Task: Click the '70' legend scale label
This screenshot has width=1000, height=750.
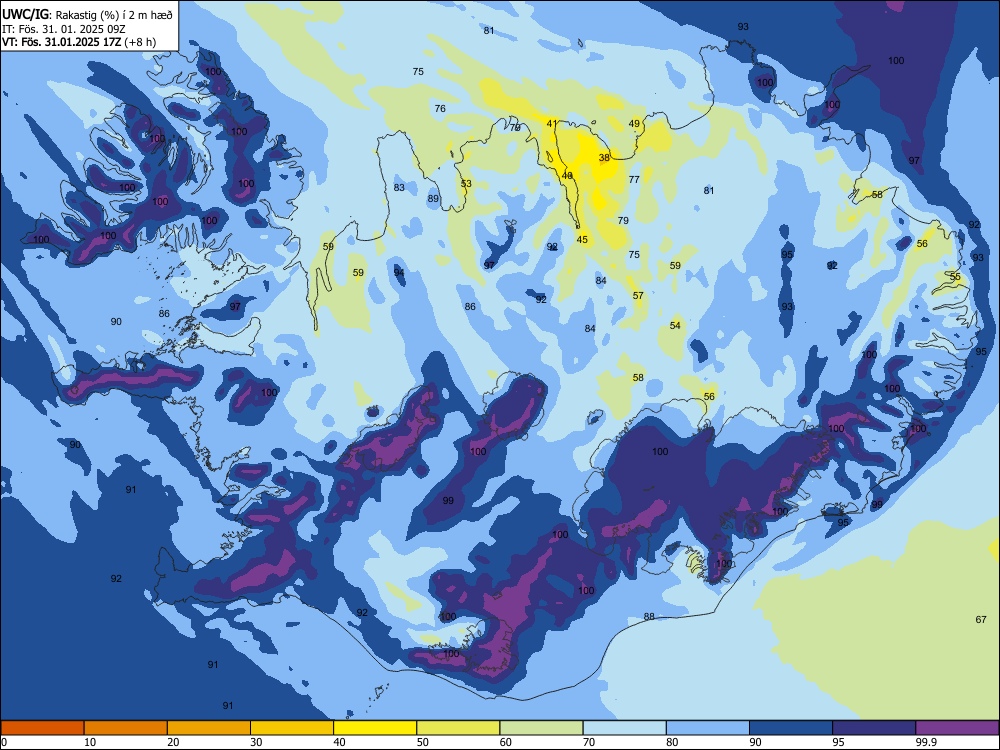Action: point(589,742)
